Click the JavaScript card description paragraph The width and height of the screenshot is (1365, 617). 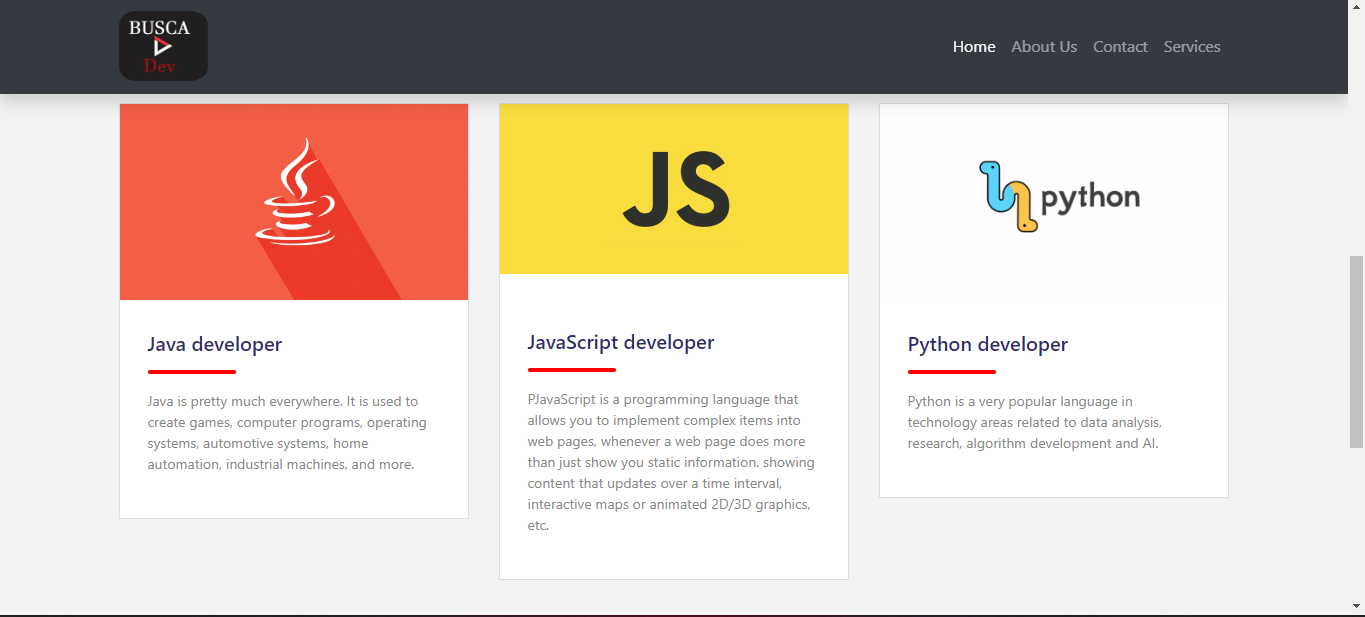pyautogui.click(x=672, y=462)
